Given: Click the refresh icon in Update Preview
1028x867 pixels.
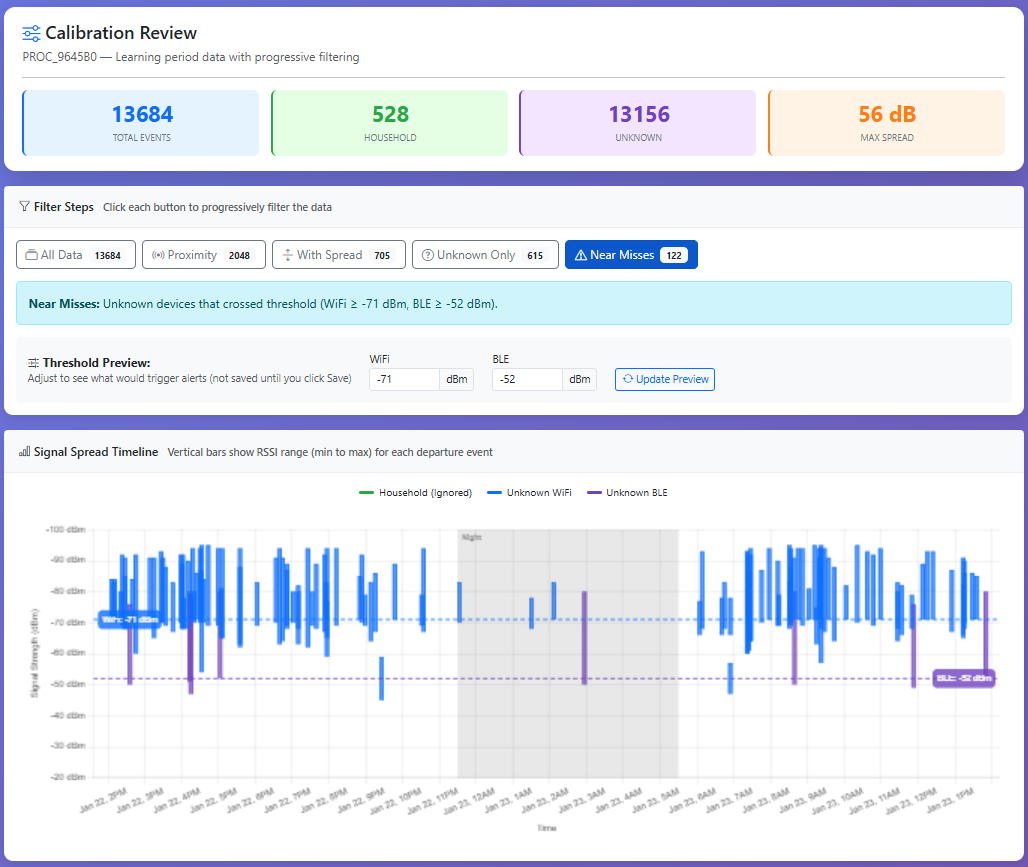Looking at the screenshot, I should point(627,379).
